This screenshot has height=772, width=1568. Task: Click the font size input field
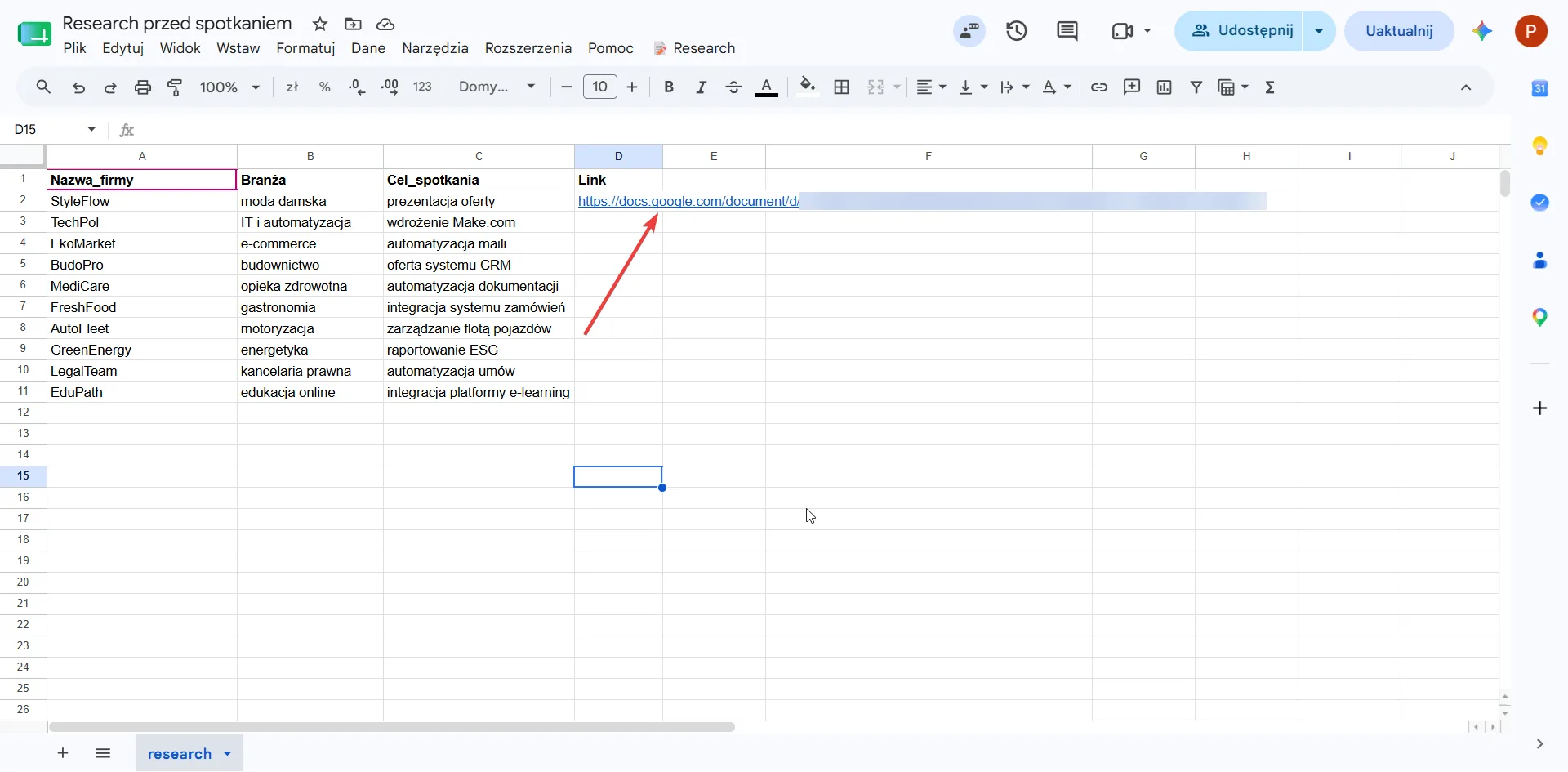[600, 87]
